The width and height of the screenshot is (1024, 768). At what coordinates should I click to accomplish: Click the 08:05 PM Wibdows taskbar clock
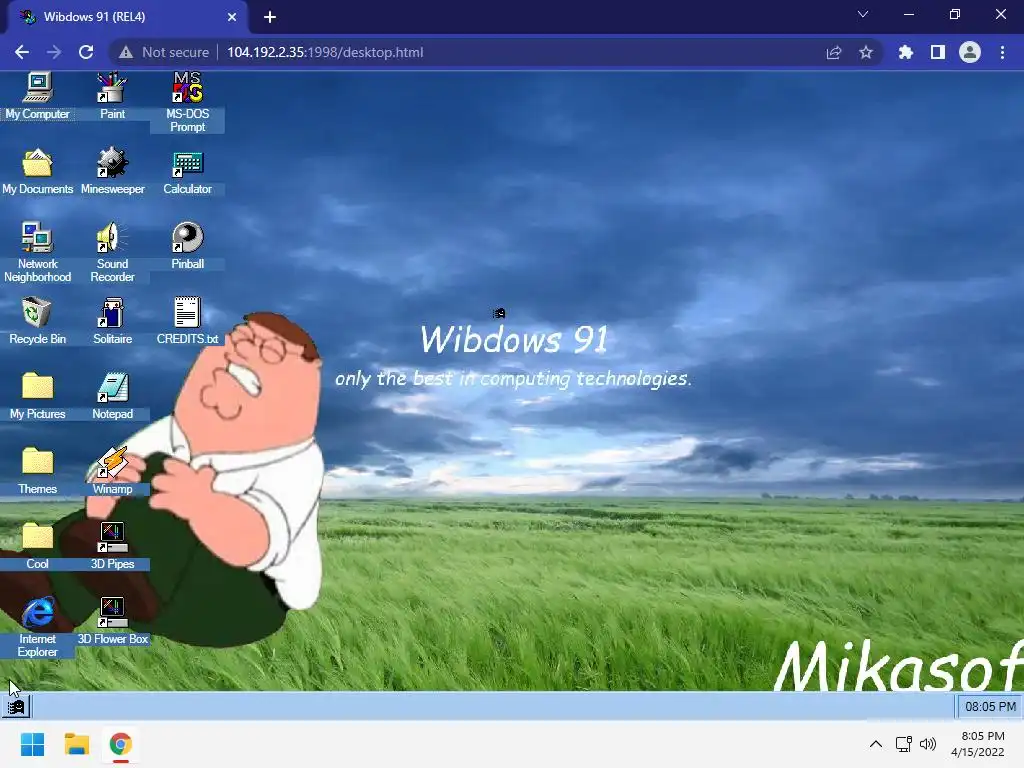tap(990, 707)
